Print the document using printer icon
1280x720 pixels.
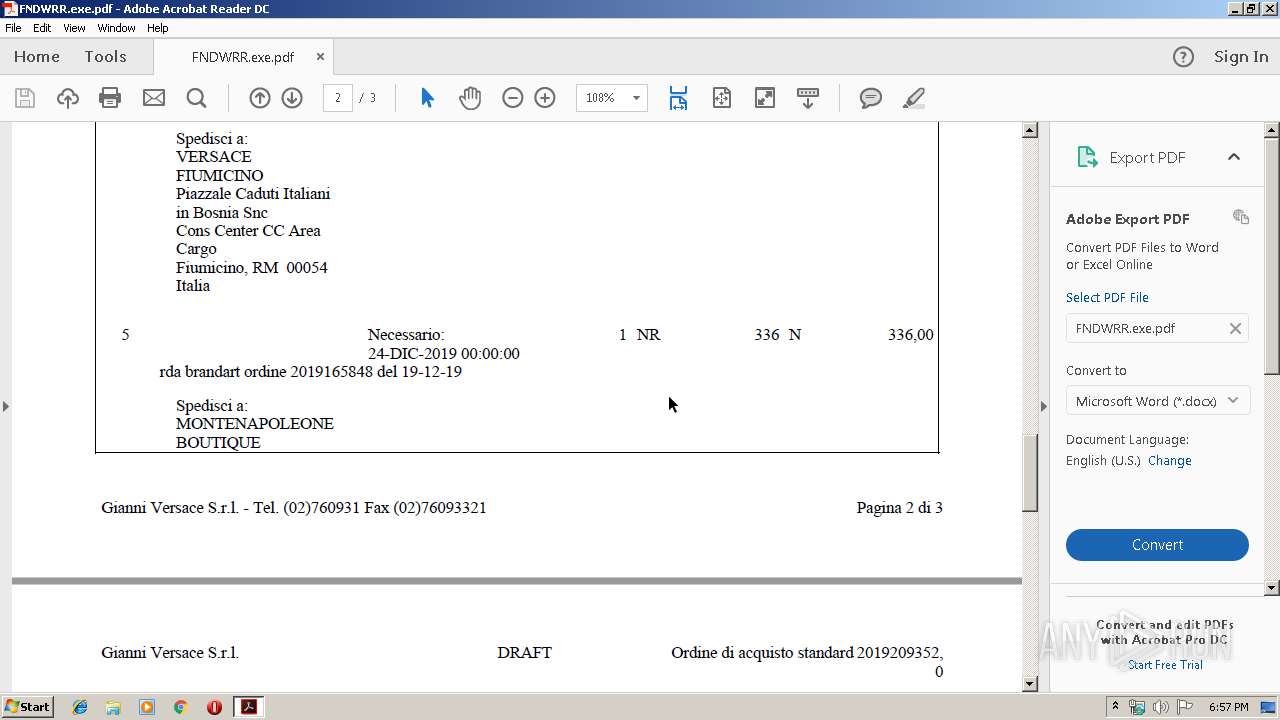click(x=110, y=98)
